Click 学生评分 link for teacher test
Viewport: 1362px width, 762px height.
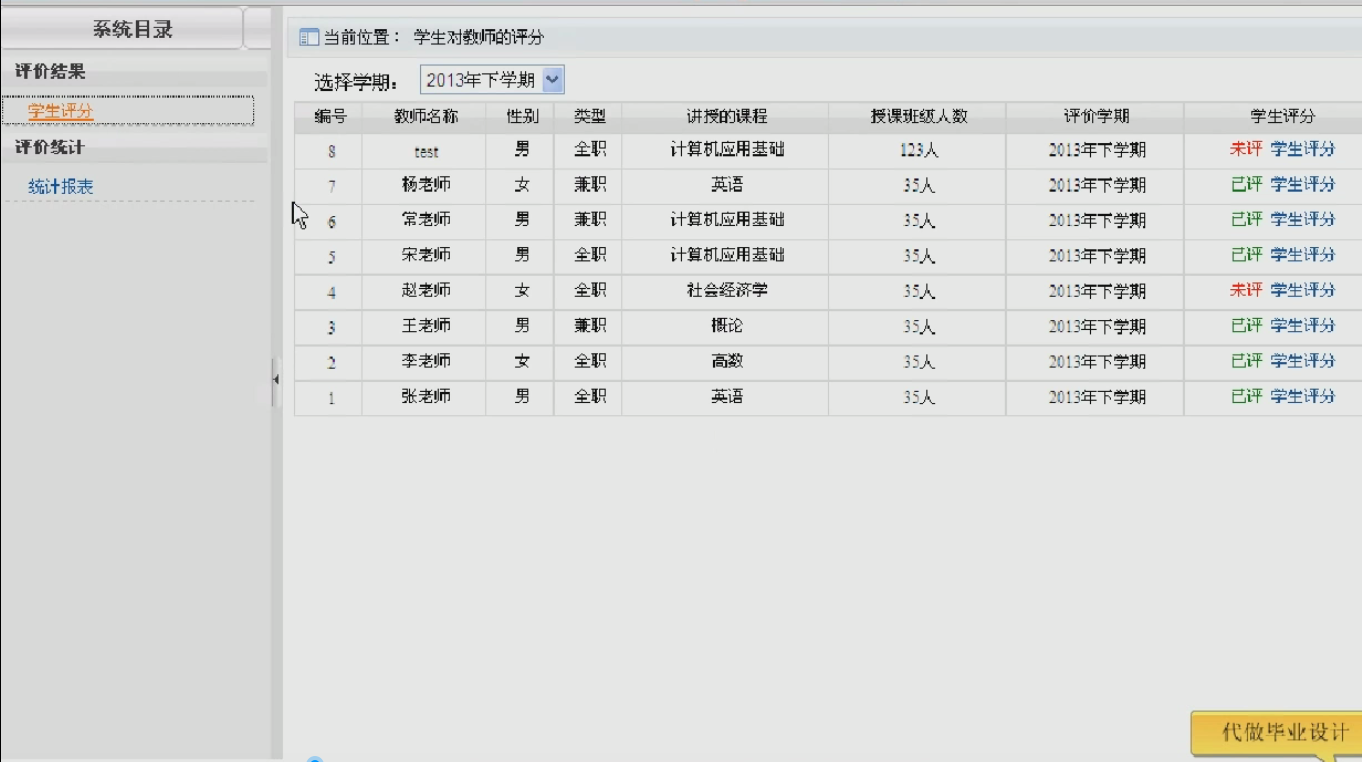tap(1302, 149)
